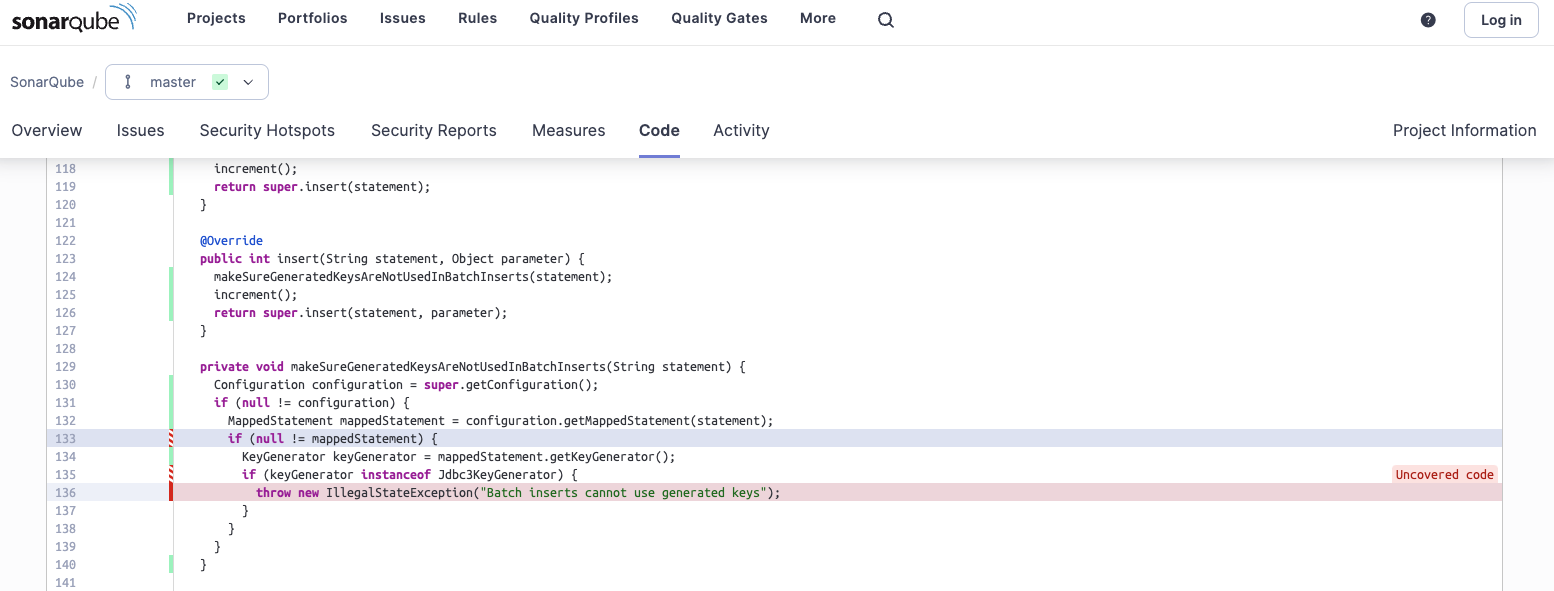Click the SonarQube breadcrumb link

click(x=46, y=81)
